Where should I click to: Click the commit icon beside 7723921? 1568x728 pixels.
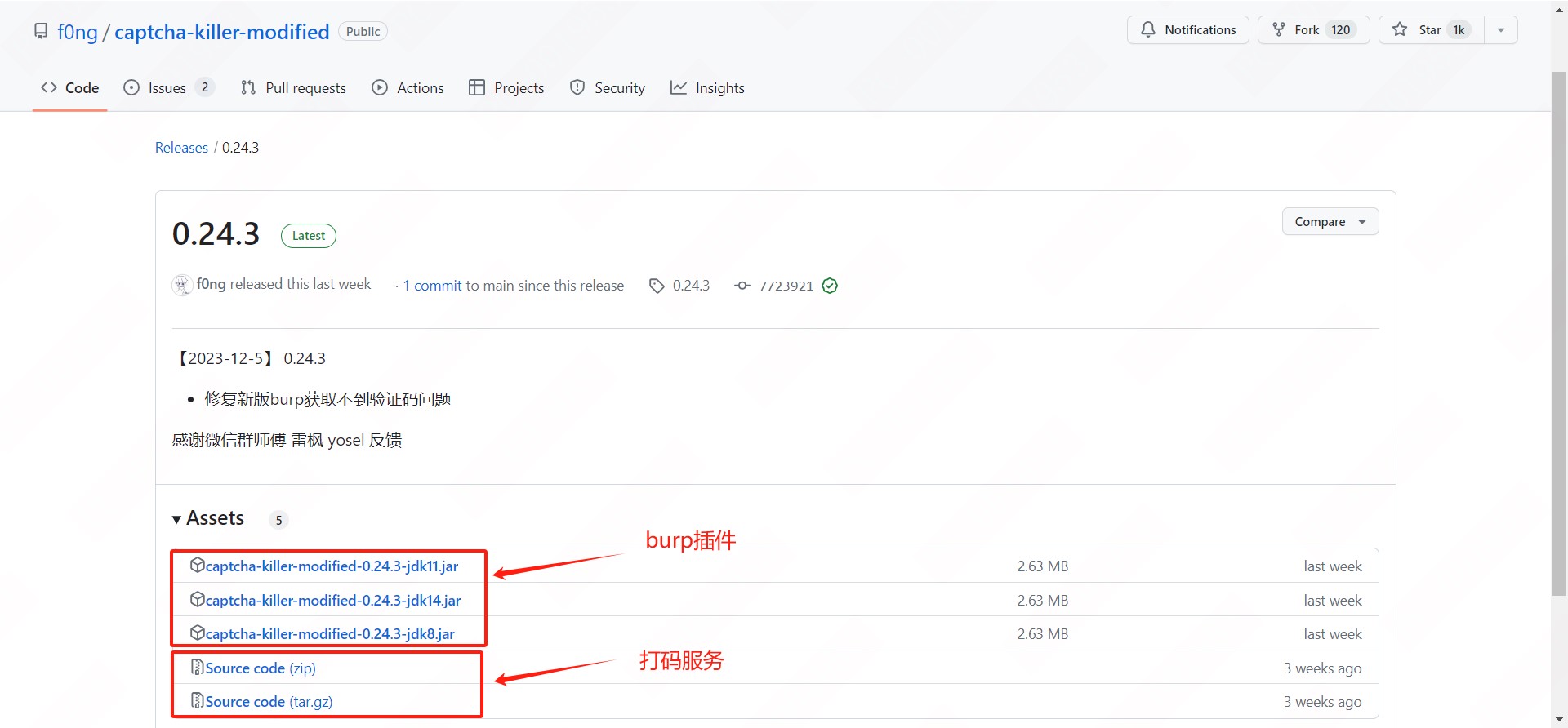point(742,286)
